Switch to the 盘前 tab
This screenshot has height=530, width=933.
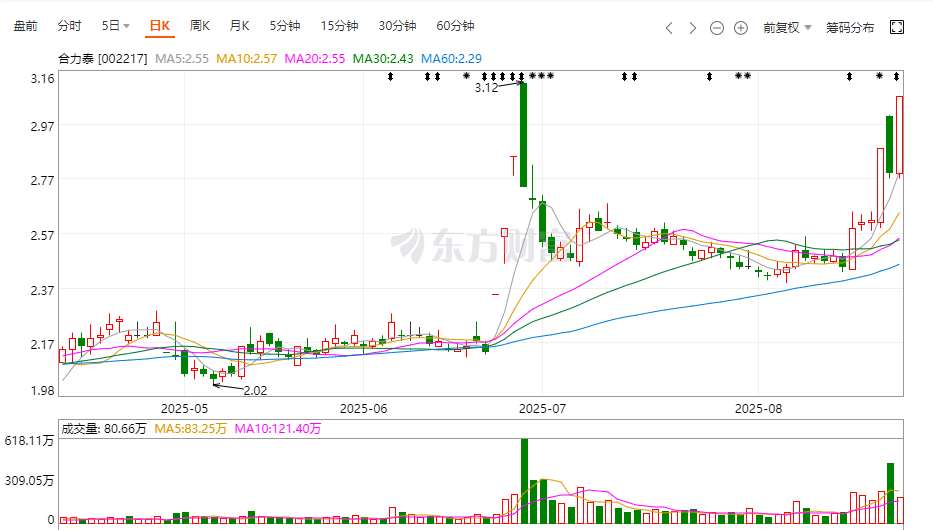(x=26, y=26)
